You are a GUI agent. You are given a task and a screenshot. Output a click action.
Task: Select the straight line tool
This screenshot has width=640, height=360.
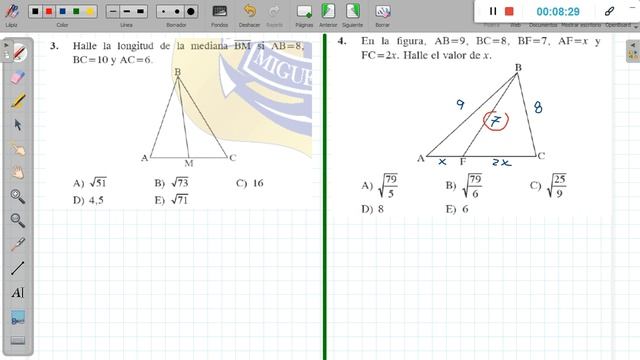[18, 268]
